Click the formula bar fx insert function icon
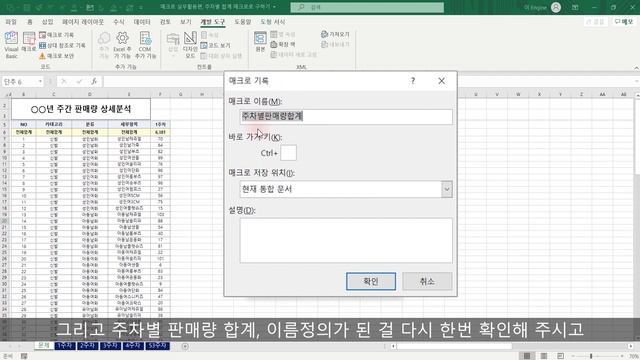640x360 pixels. (94, 81)
